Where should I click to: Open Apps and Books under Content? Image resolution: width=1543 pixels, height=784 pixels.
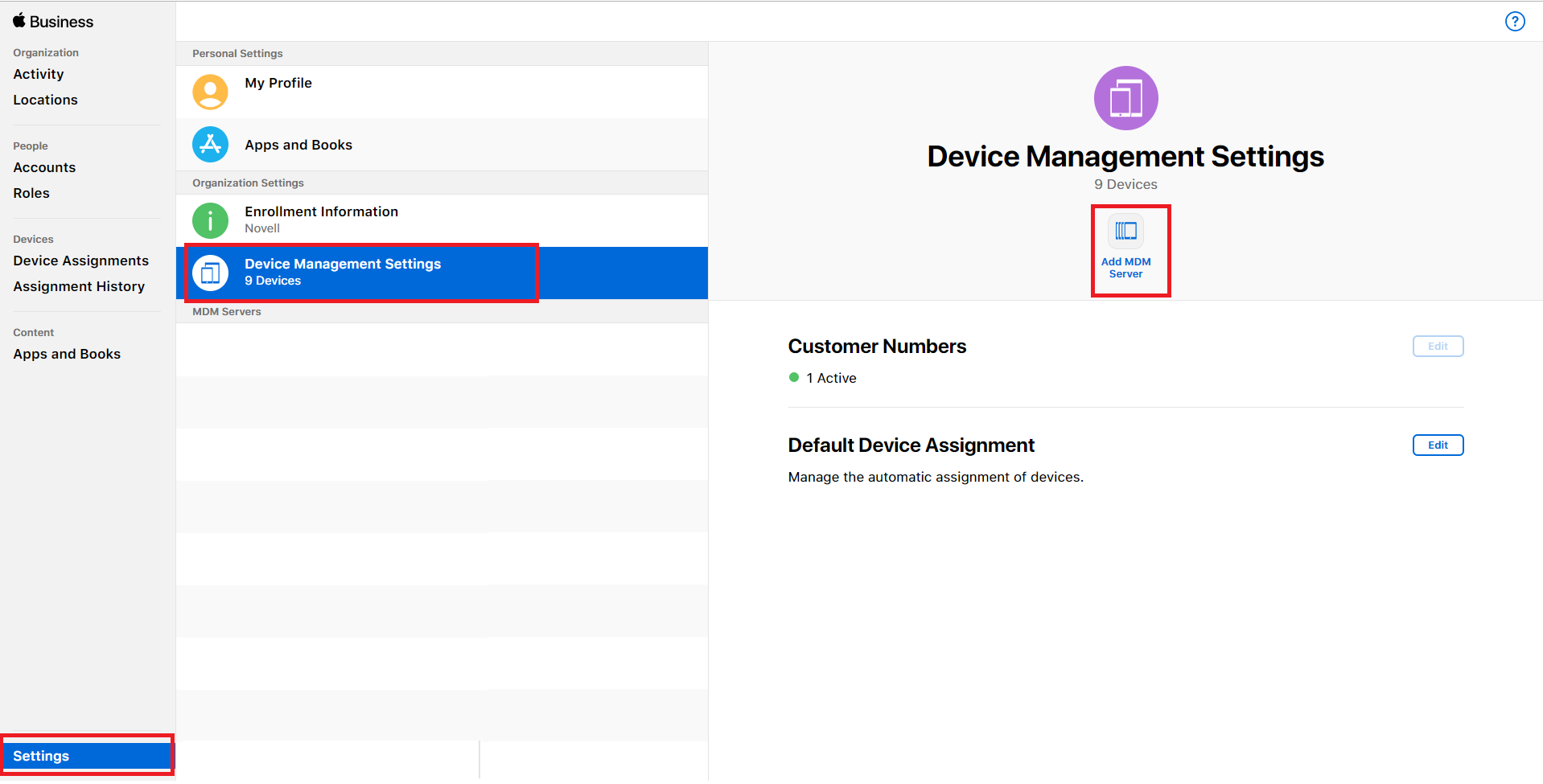(x=67, y=354)
